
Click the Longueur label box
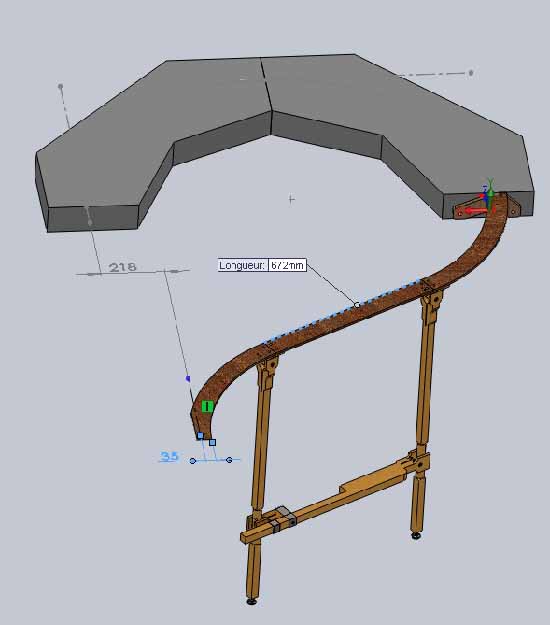tap(243, 265)
